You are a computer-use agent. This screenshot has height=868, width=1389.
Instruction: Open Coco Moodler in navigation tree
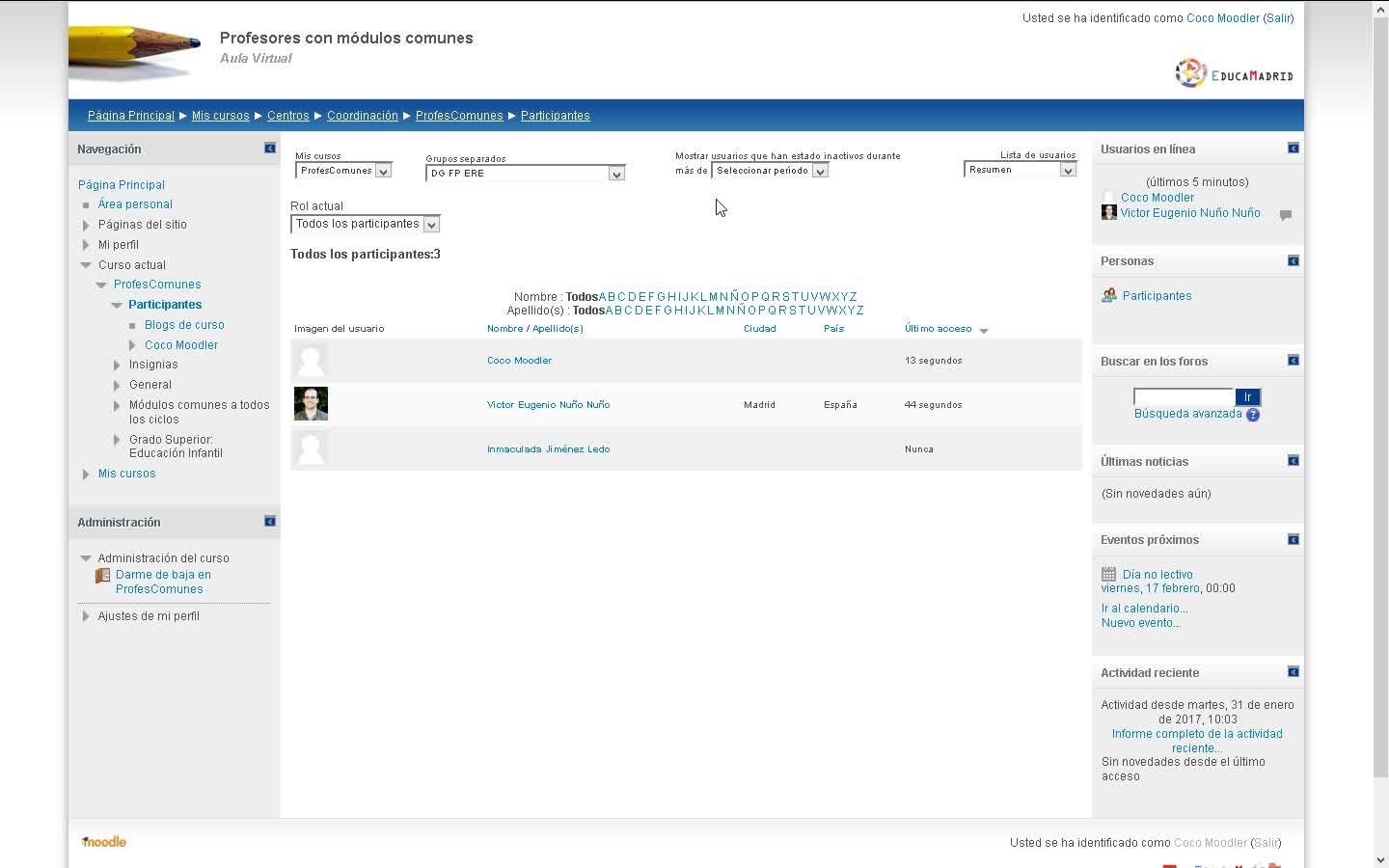(x=181, y=345)
